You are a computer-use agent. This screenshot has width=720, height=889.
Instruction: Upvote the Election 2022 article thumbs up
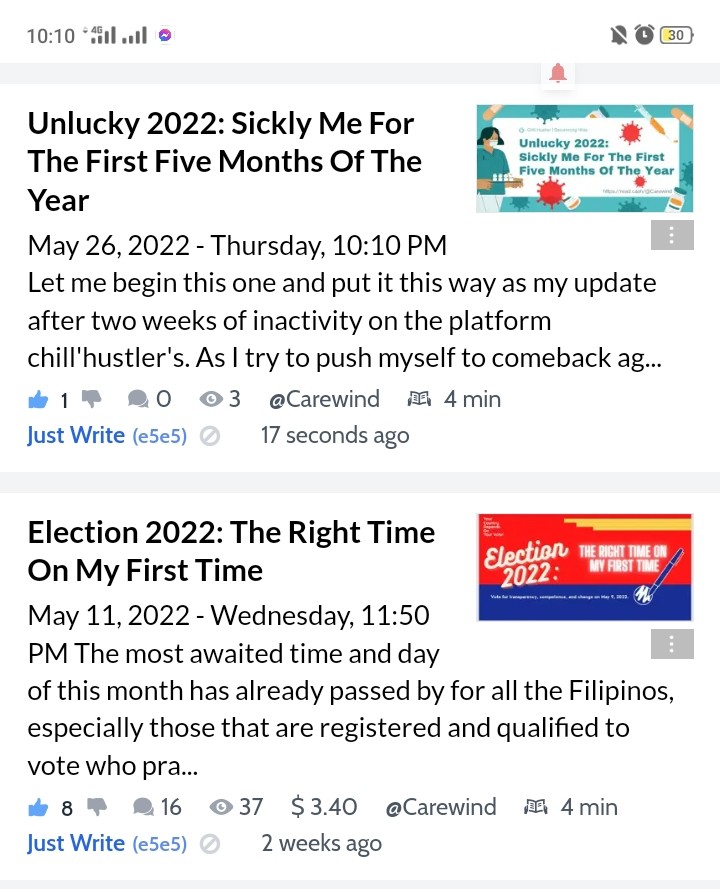(x=38, y=807)
